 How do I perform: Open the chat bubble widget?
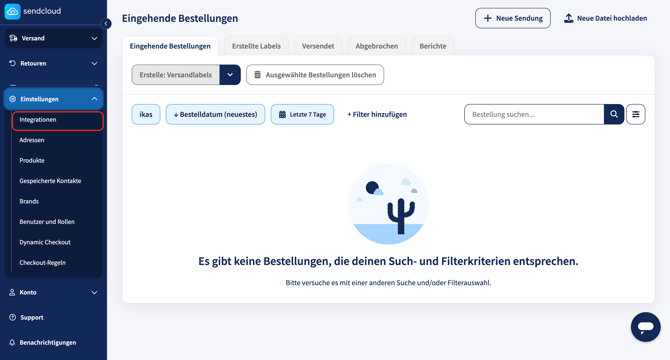(x=646, y=327)
